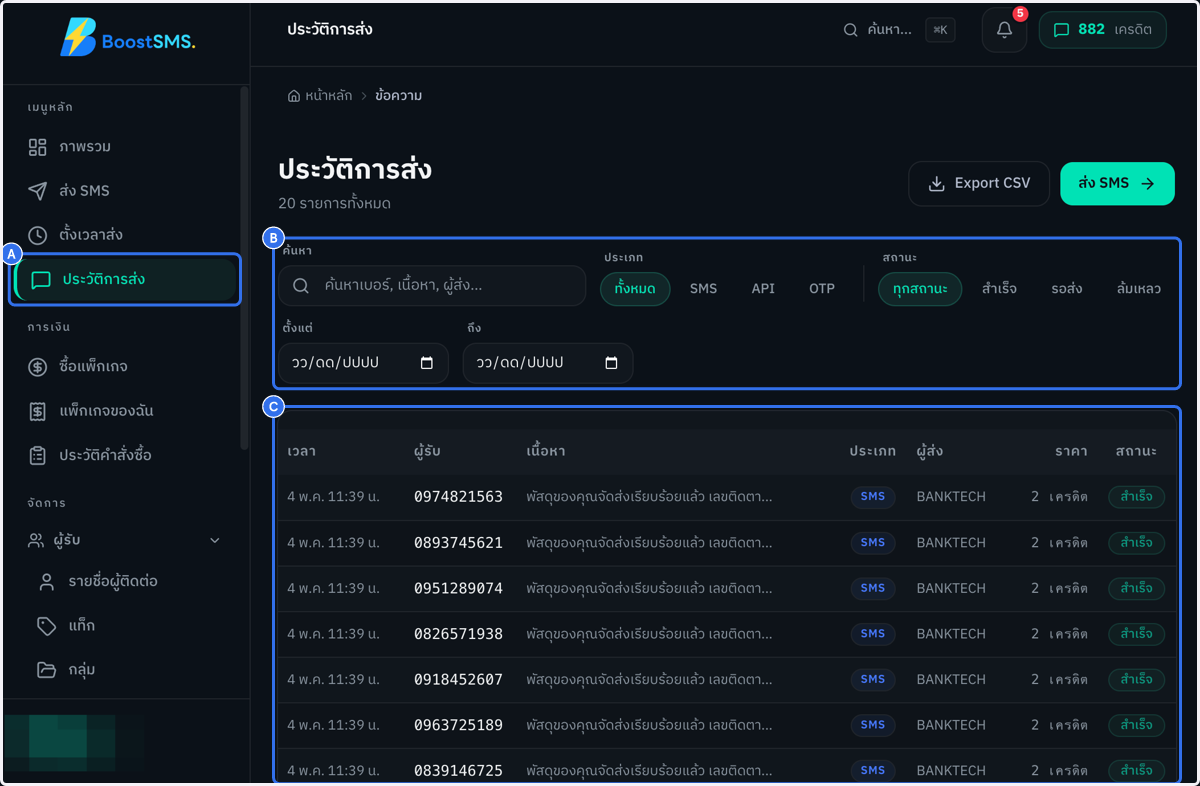Filter by สำเร็จ status chip

(999, 289)
